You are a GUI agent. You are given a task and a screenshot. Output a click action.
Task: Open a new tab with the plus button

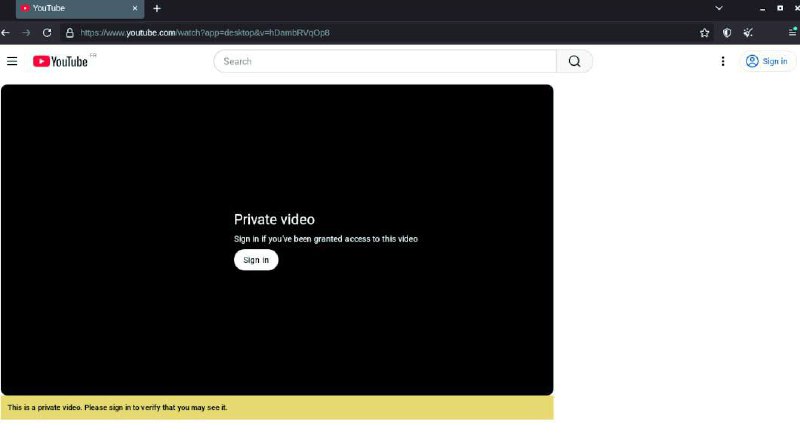point(157,8)
